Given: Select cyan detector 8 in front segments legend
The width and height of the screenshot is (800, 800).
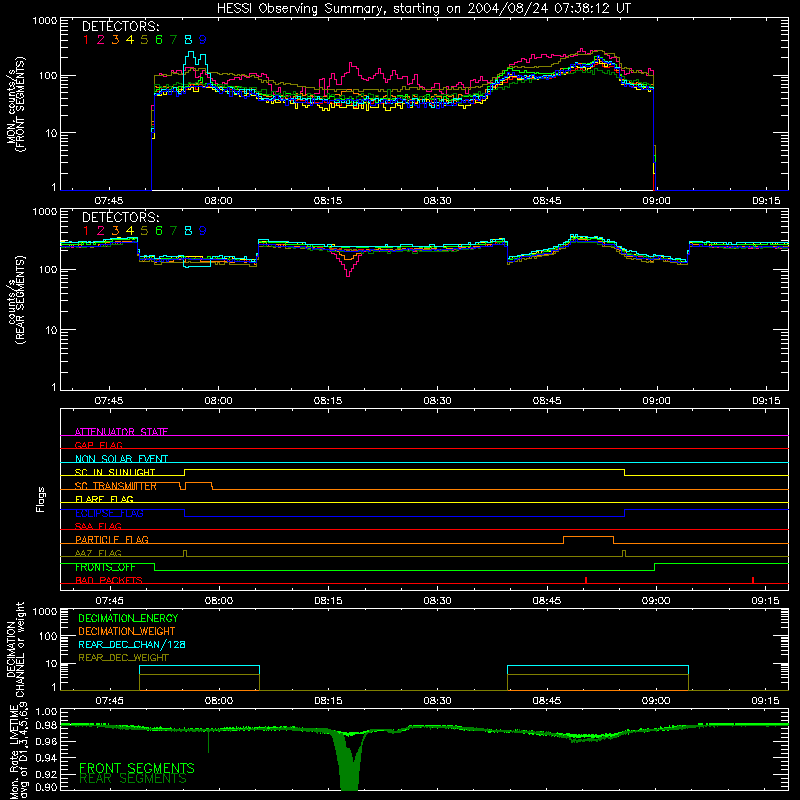Looking at the screenshot, I should pyautogui.click(x=188, y=40).
